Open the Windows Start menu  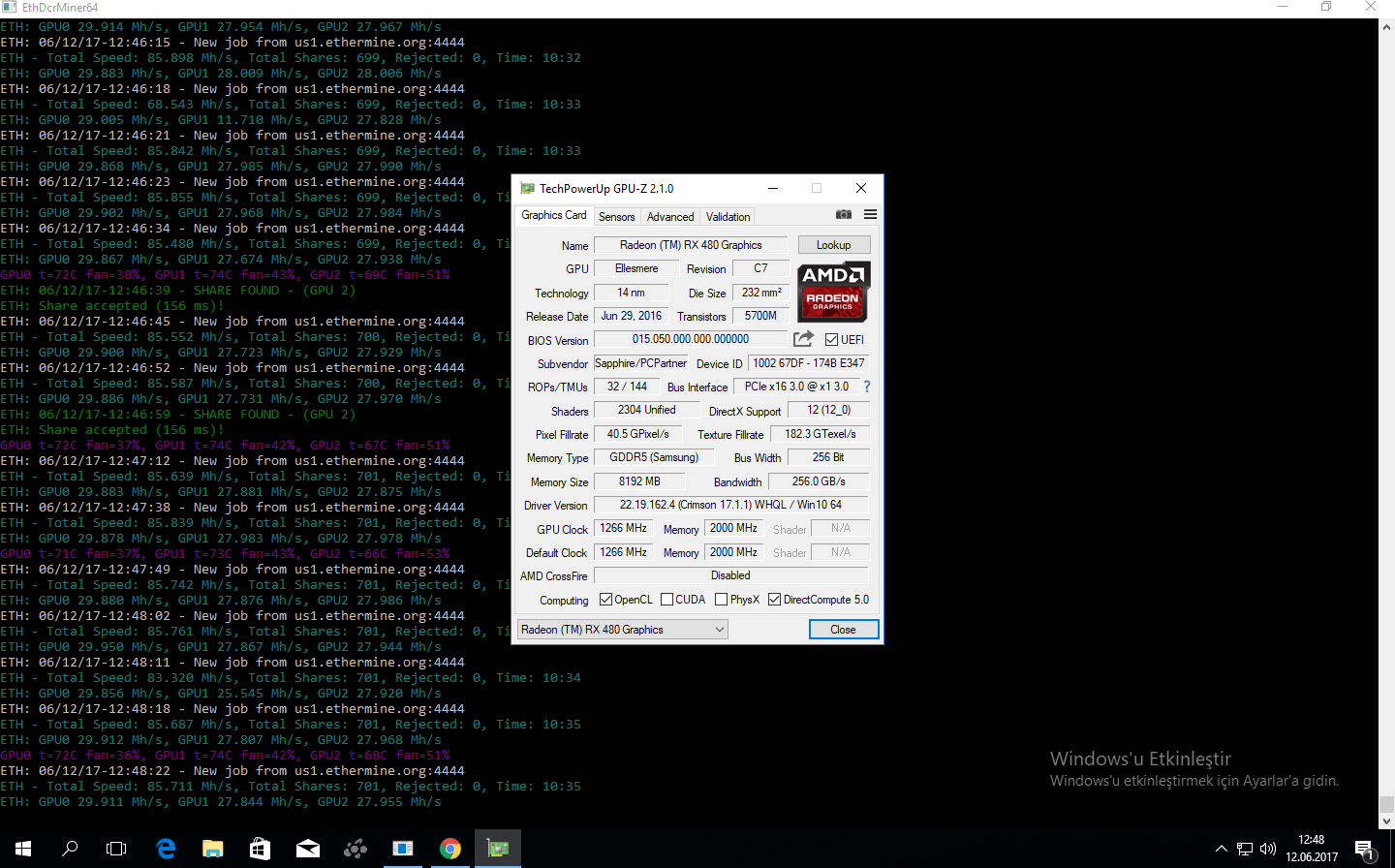point(23,849)
